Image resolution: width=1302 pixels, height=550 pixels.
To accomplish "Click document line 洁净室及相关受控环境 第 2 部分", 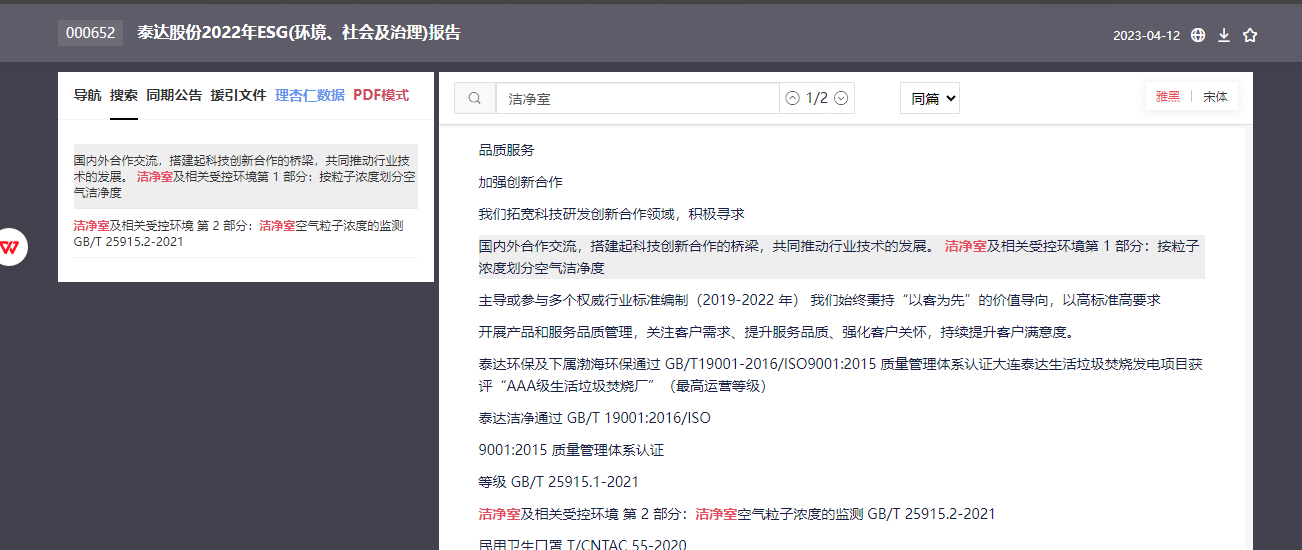I will [x=737, y=514].
